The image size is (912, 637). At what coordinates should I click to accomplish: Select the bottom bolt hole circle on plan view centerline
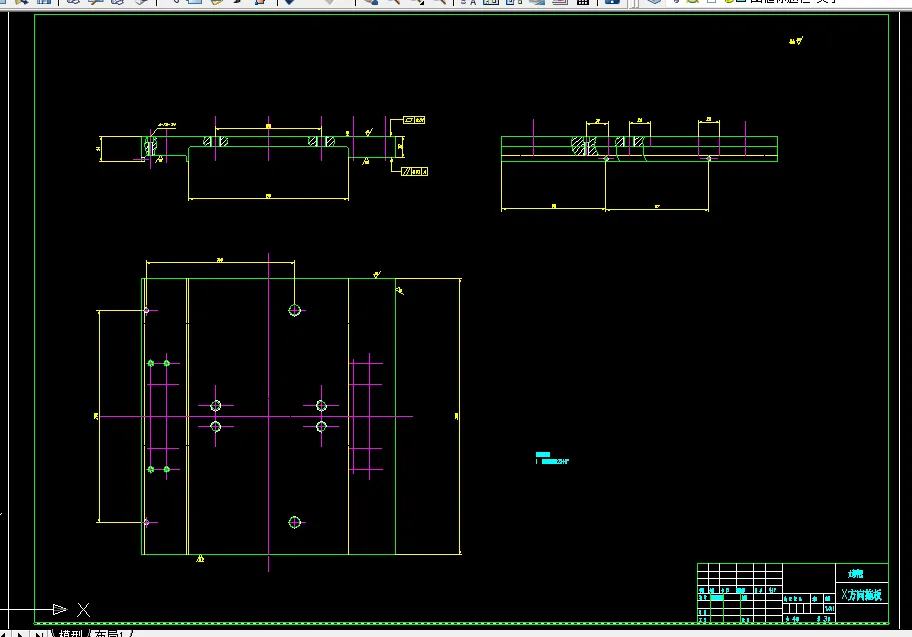click(x=294, y=522)
